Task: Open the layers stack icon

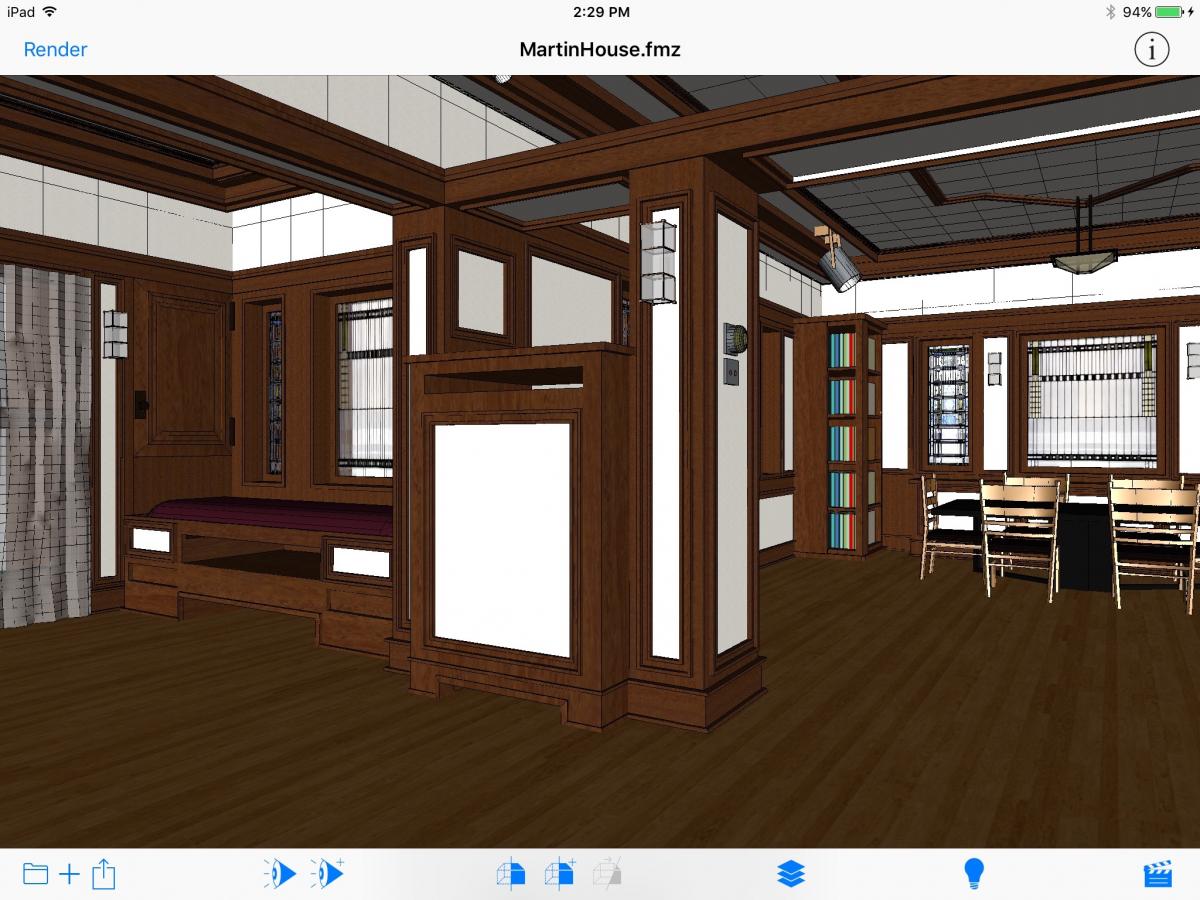Action: pos(791,874)
